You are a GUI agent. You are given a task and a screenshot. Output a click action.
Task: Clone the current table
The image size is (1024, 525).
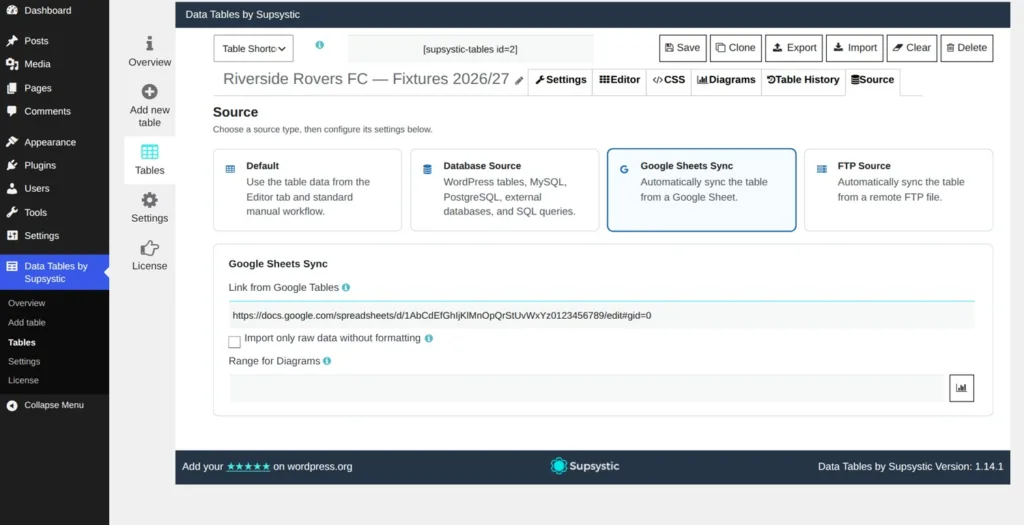point(736,48)
